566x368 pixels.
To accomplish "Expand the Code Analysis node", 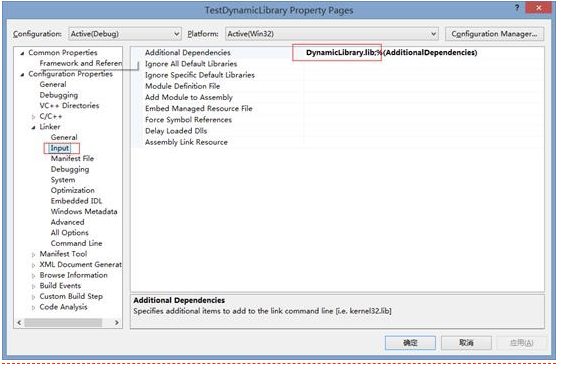I will click(34, 308).
